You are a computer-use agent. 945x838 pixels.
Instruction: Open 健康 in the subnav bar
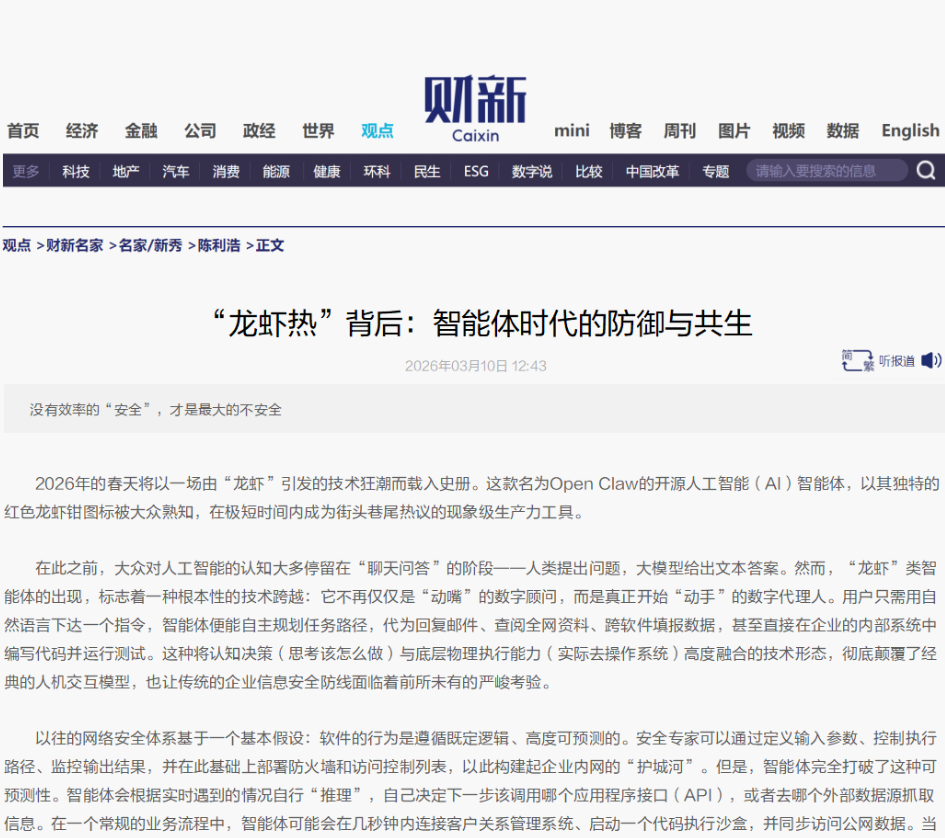[327, 172]
